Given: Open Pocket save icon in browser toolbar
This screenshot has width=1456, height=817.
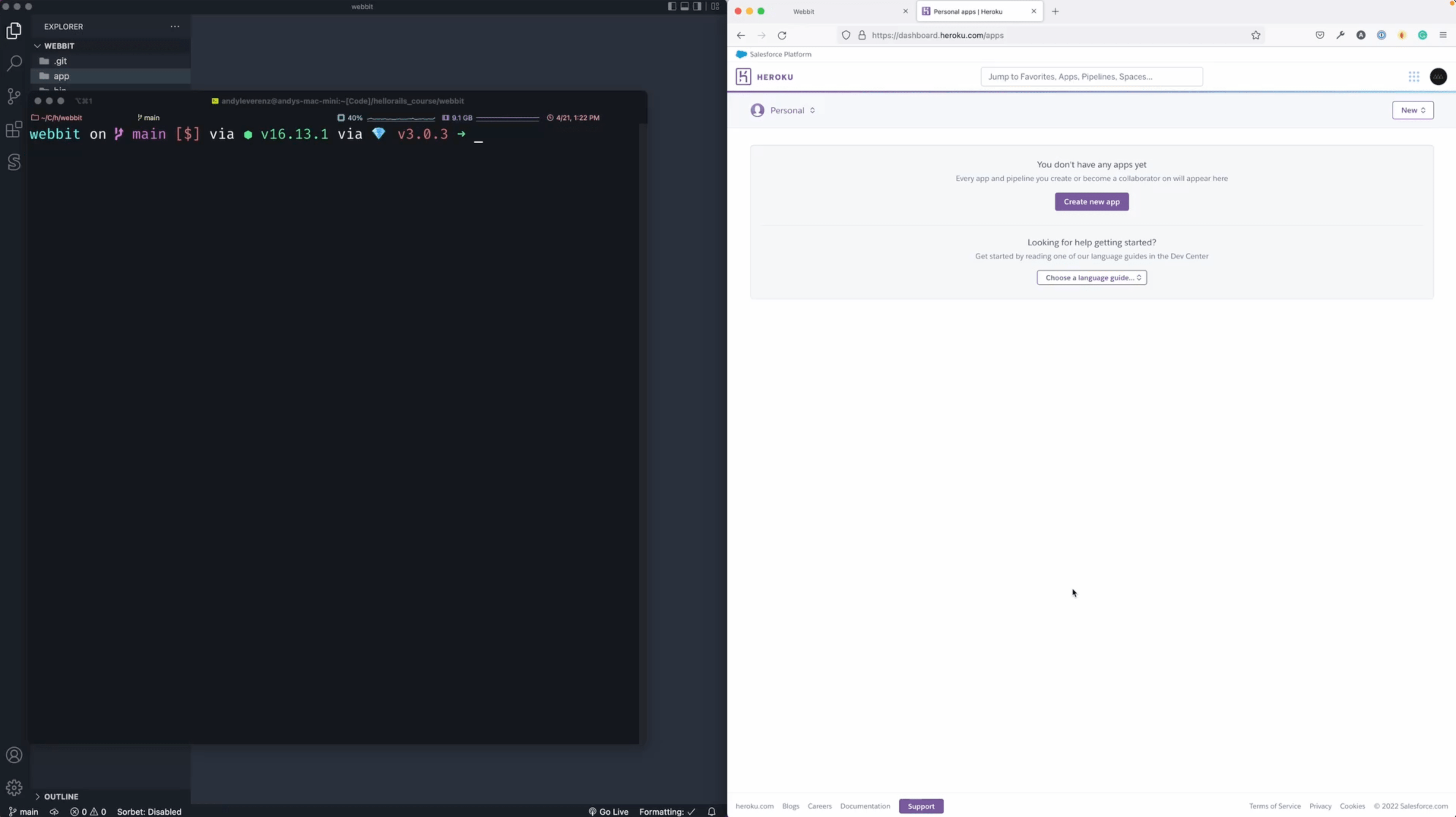Looking at the screenshot, I should (x=1320, y=35).
